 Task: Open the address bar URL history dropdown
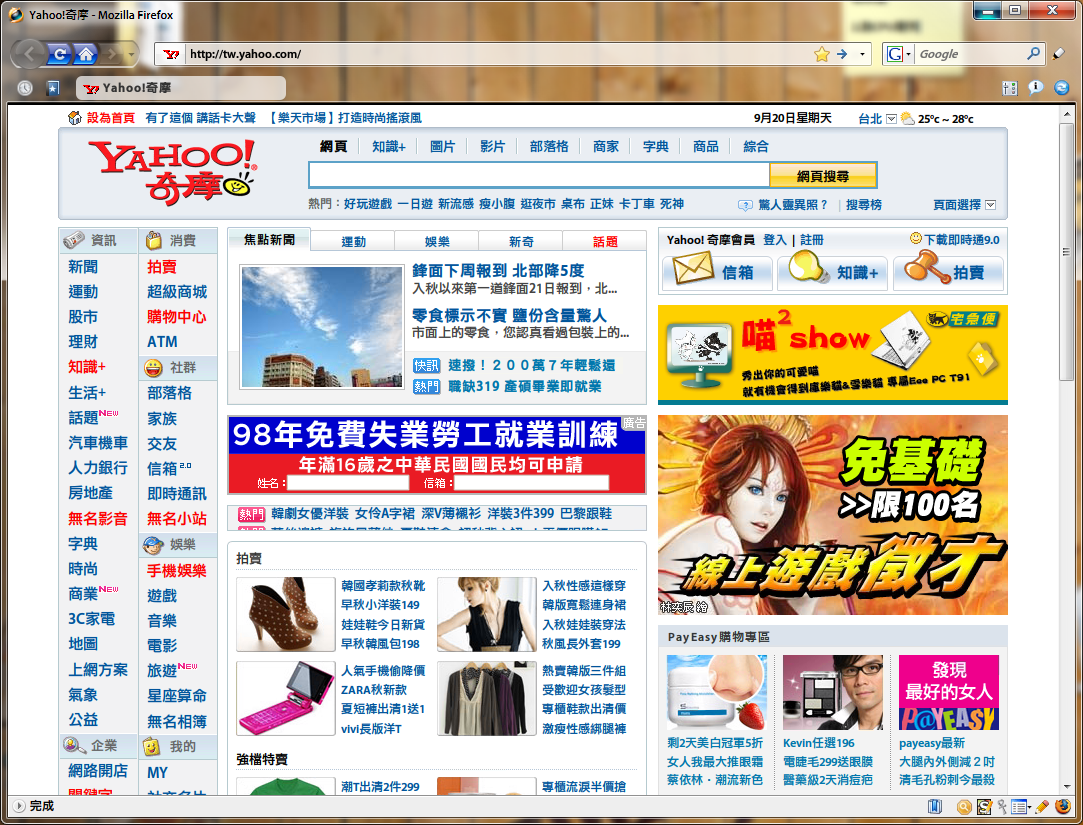click(x=862, y=54)
